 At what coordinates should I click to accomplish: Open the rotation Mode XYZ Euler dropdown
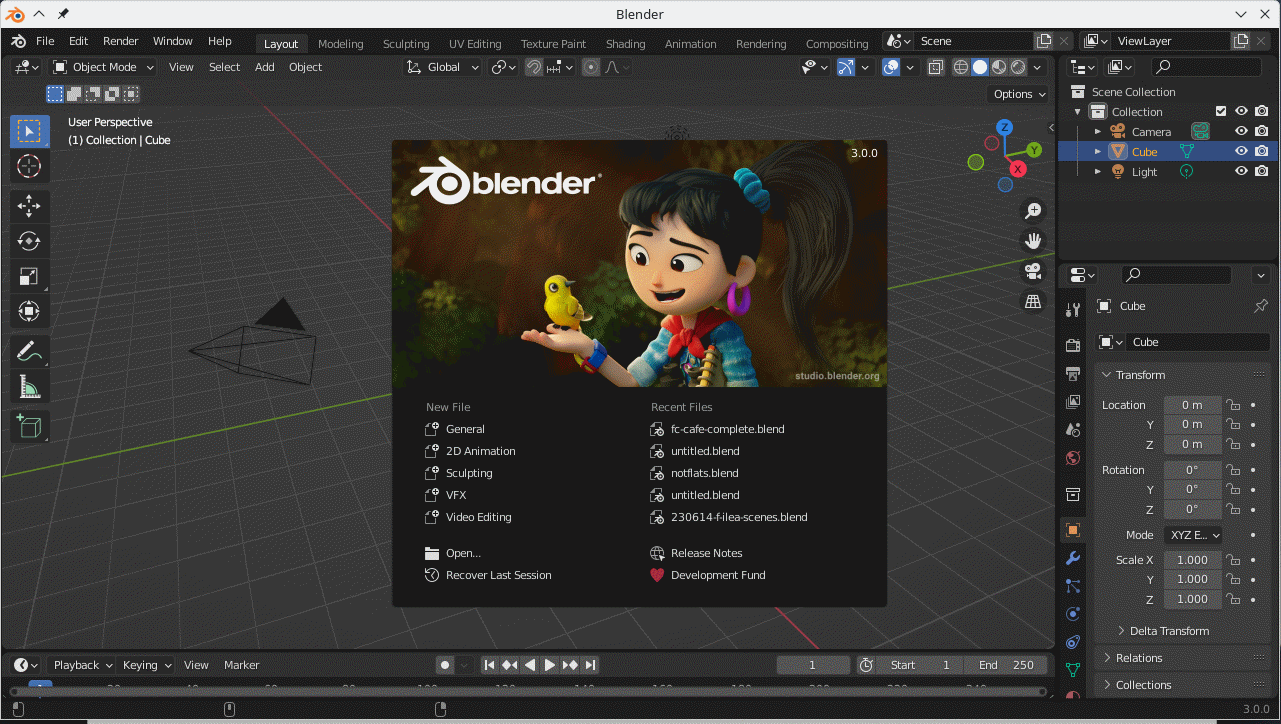point(1192,535)
